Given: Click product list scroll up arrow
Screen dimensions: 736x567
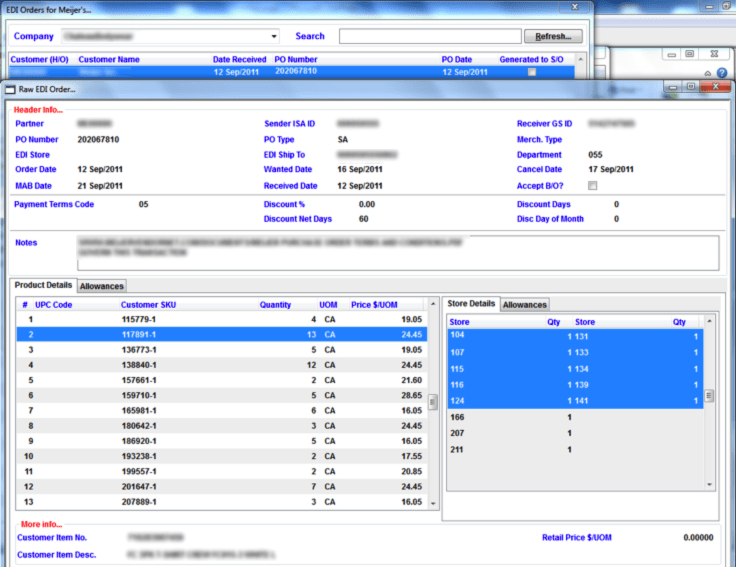Looking at the screenshot, I should click(x=433, y=304).
